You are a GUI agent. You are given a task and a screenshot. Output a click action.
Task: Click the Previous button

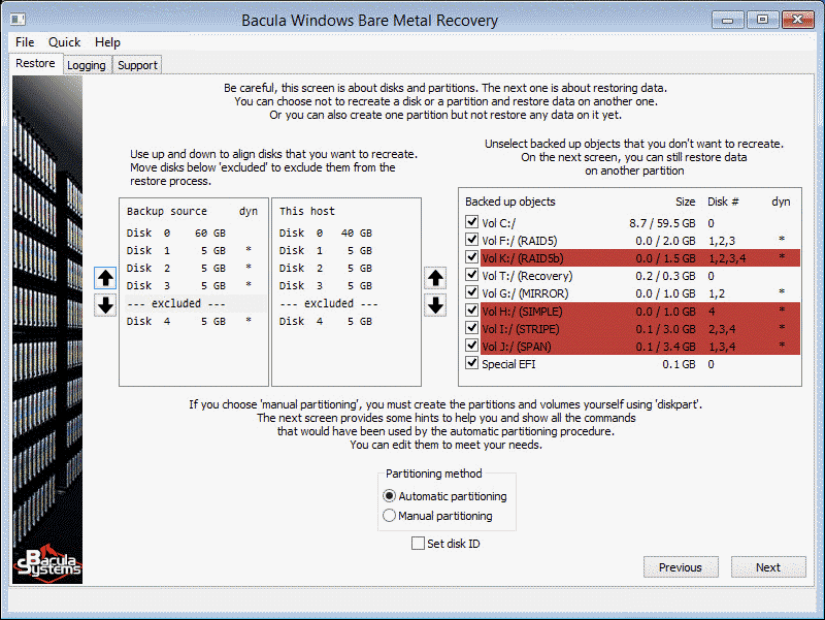(680, 567)
